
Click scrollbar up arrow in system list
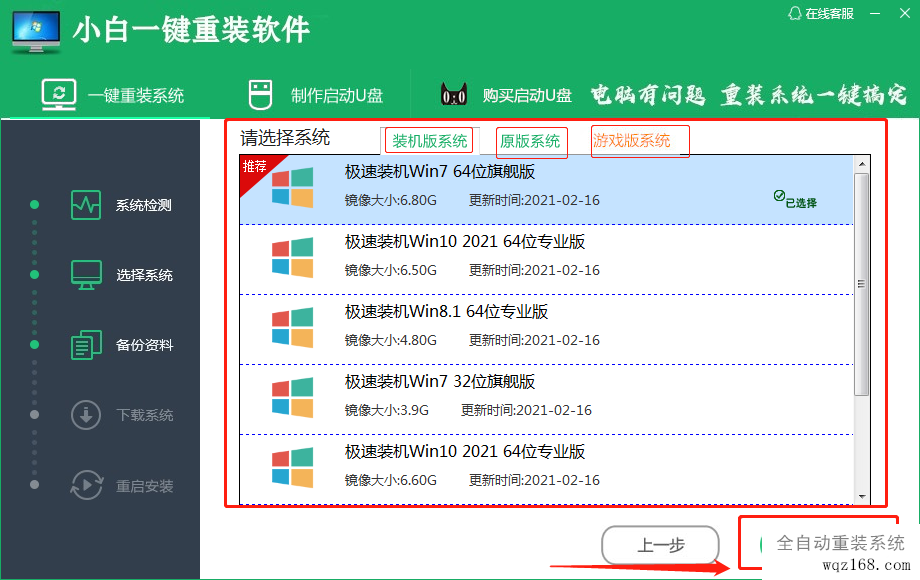[x=861, y=164]
